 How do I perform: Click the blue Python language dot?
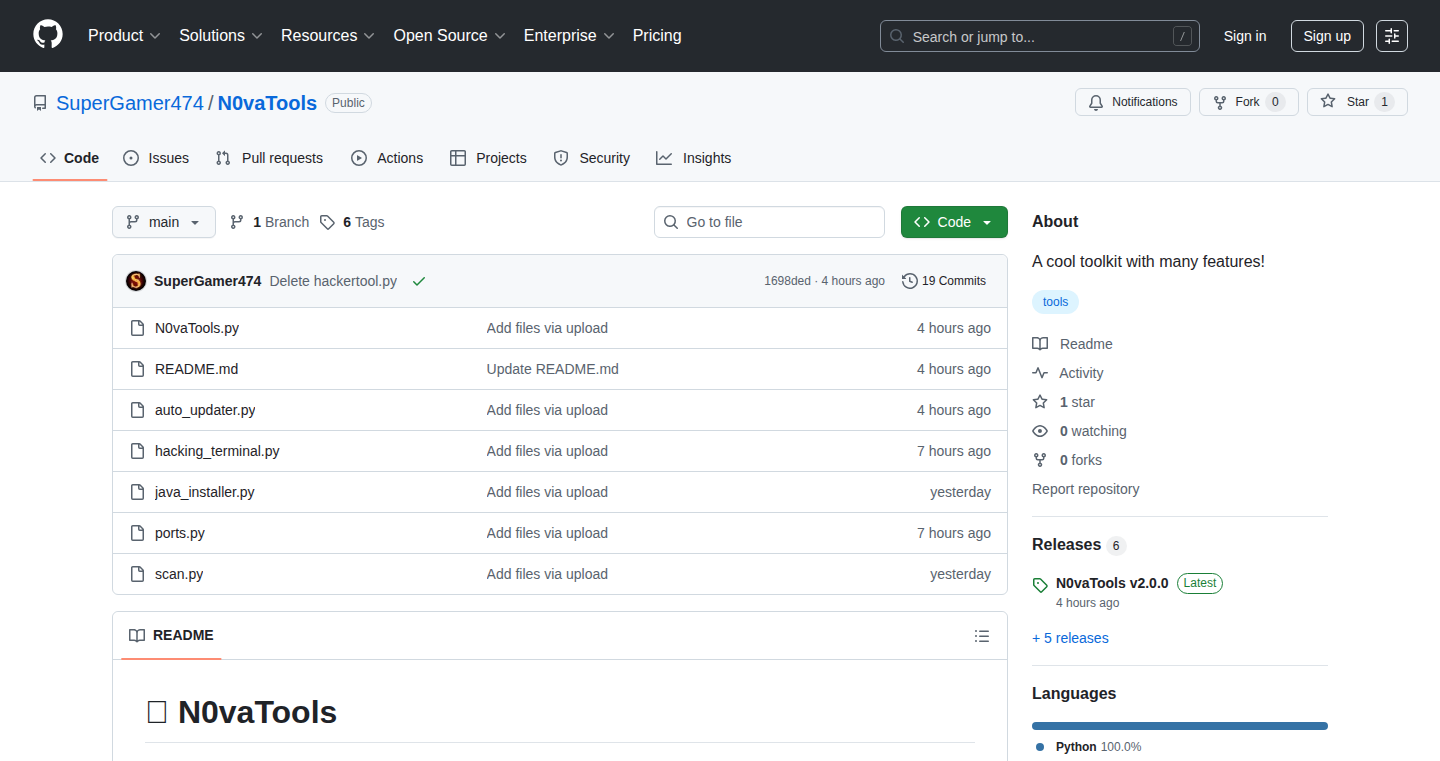(x=1040, y=747)
